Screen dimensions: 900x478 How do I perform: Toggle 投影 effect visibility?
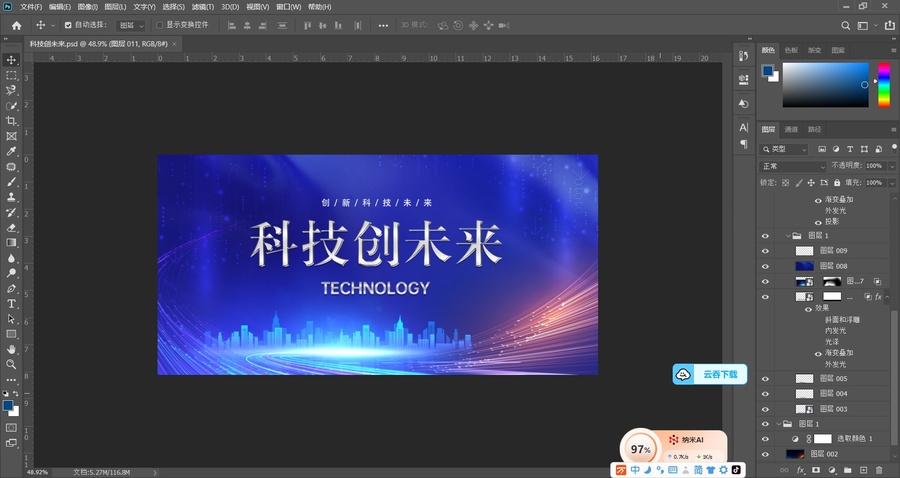point(818,222)
